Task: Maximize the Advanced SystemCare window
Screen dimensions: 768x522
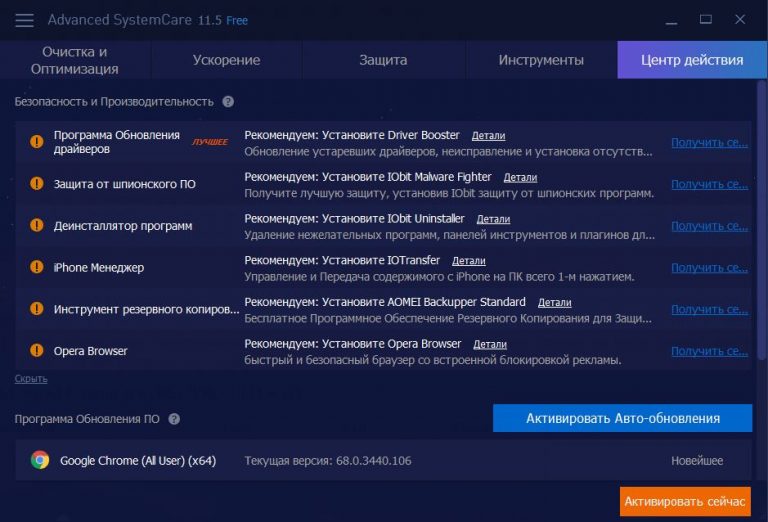Action: pos(705,20)
